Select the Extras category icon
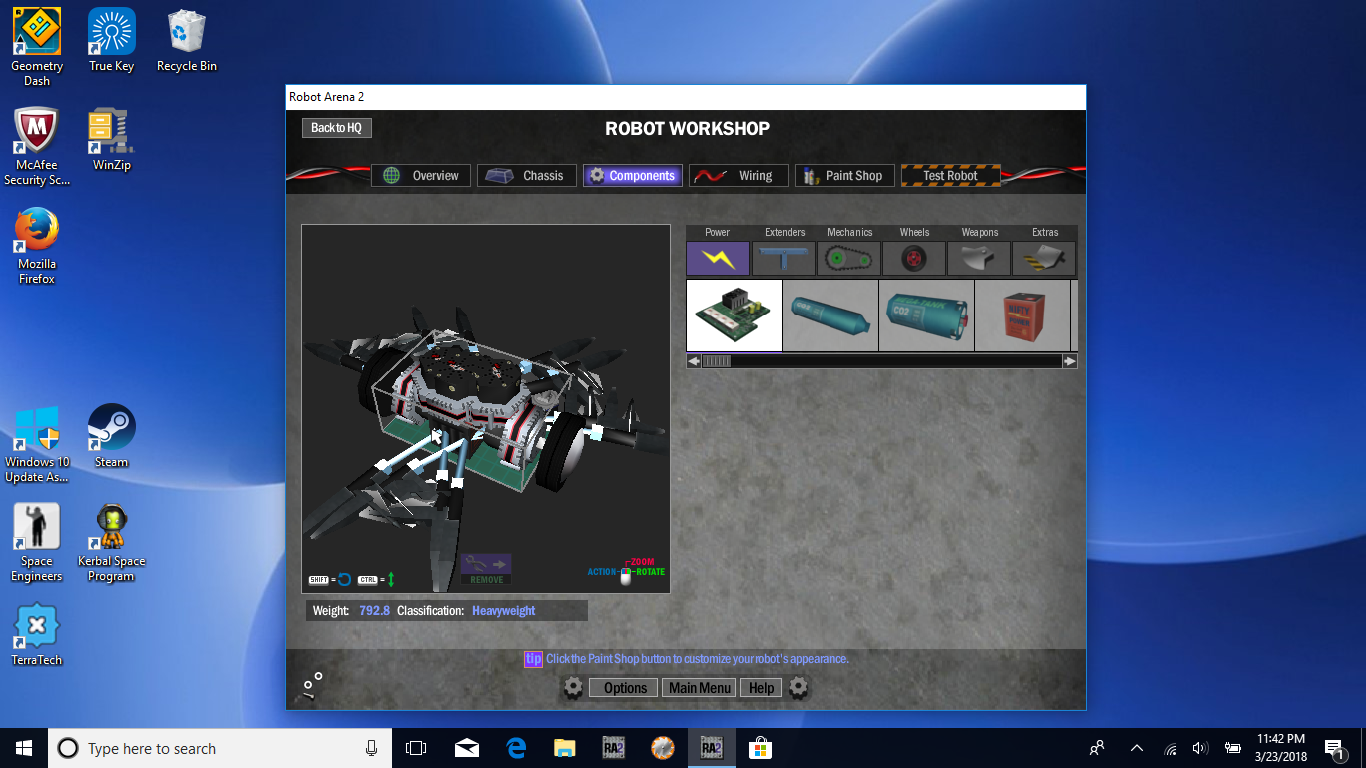Viewport: 1366px width, 768px height. 1044,259
